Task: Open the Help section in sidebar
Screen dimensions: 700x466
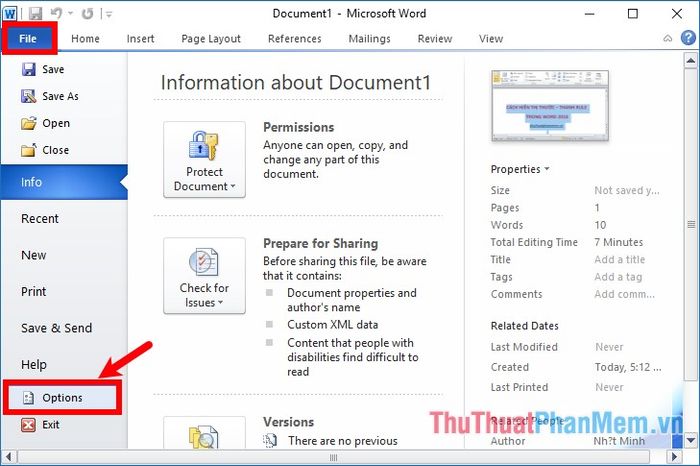Action: point(64,365)
